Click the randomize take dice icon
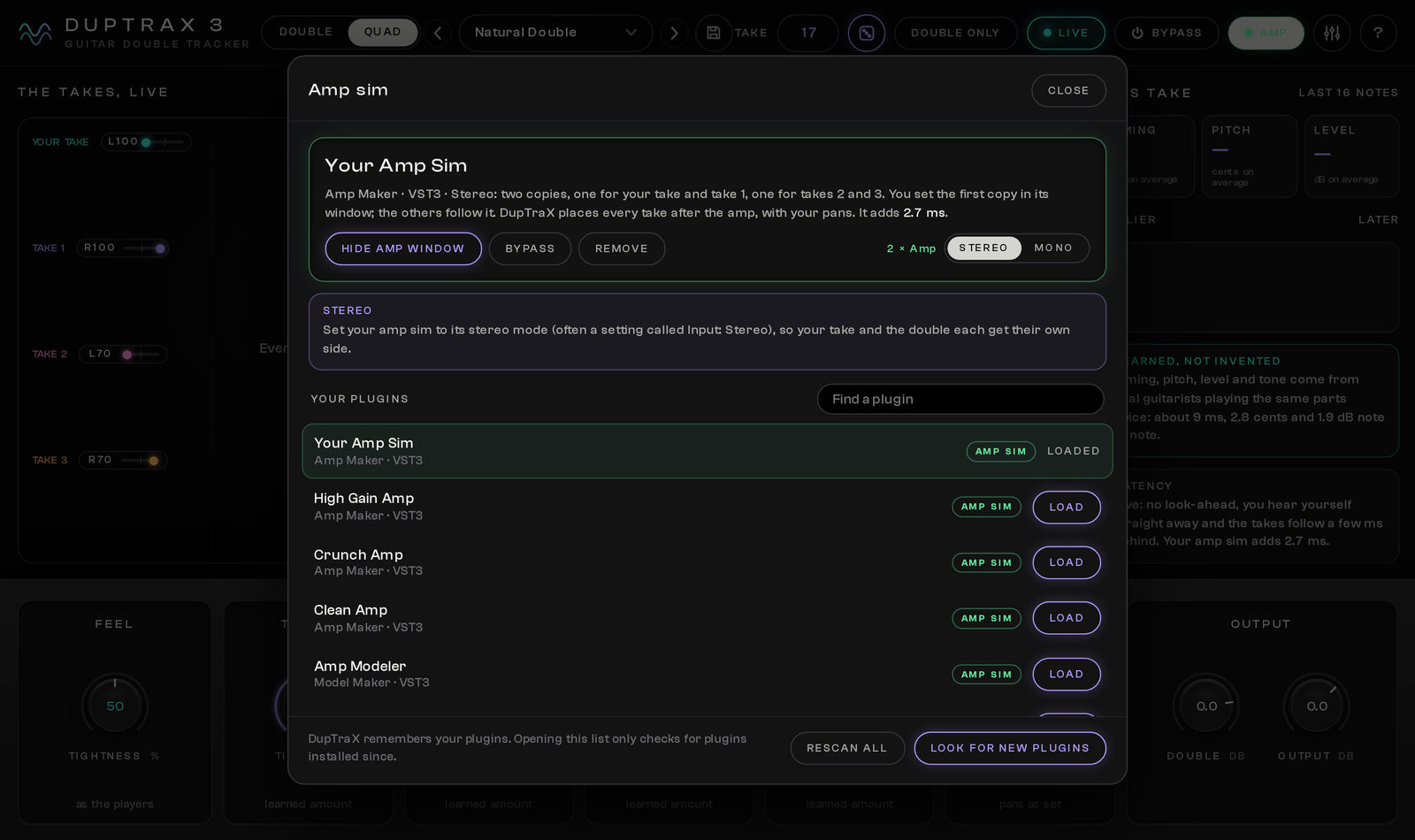 click(x=867, y=33)
